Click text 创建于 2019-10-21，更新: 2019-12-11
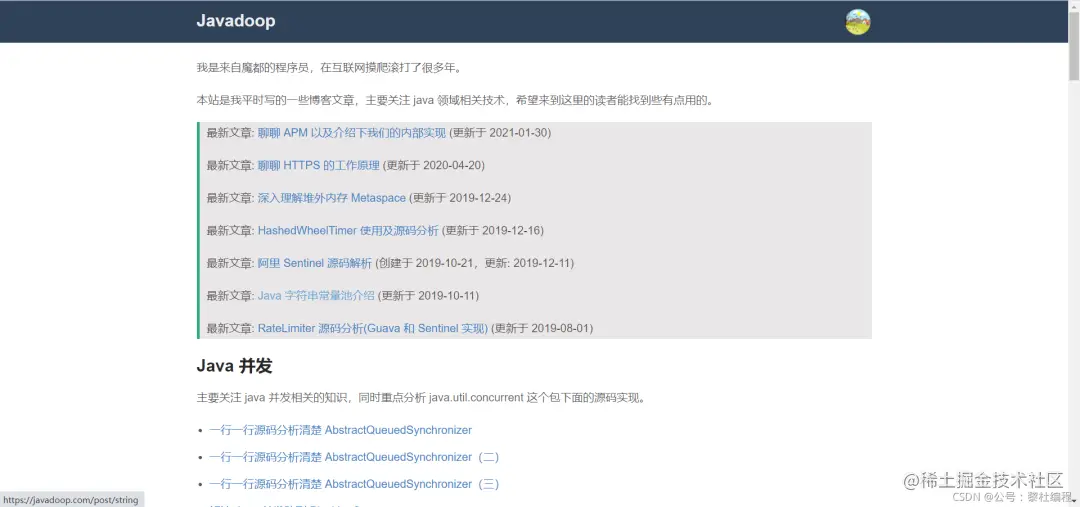The image size is (1080, 507). [x=475, y=263]
